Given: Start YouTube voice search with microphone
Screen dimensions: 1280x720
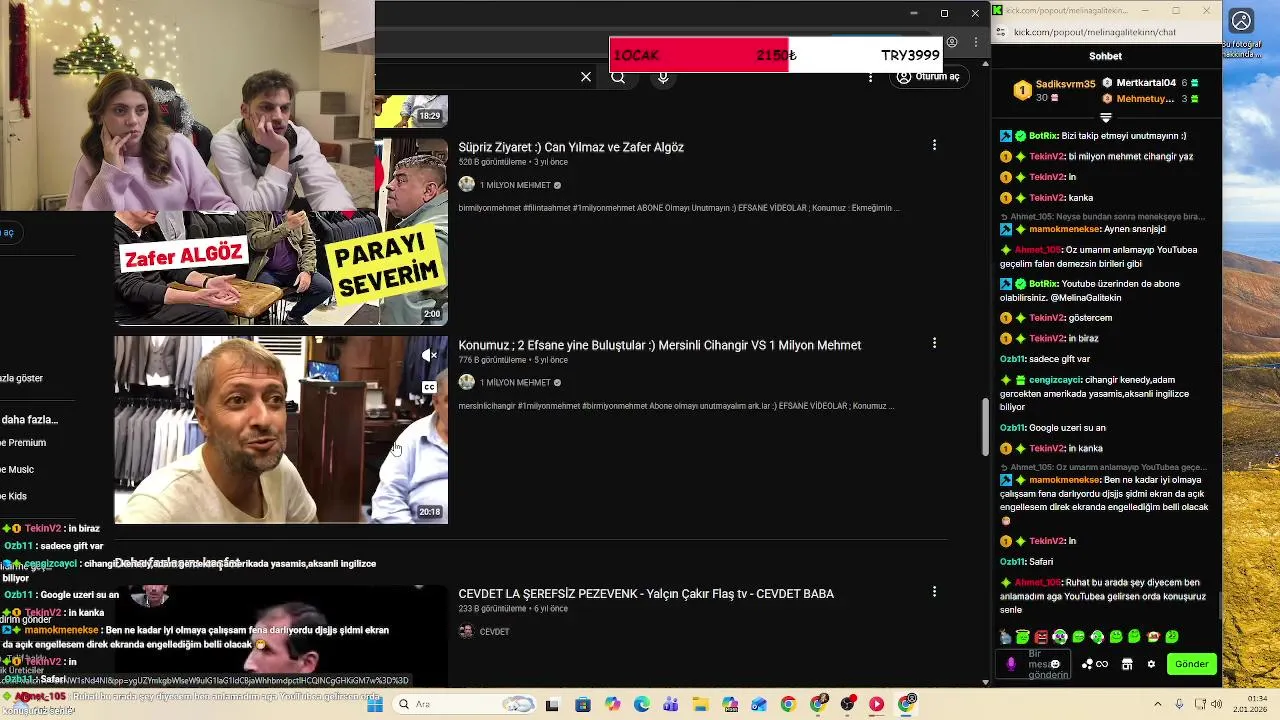Looking at the screenshot, I should [663, 77].
